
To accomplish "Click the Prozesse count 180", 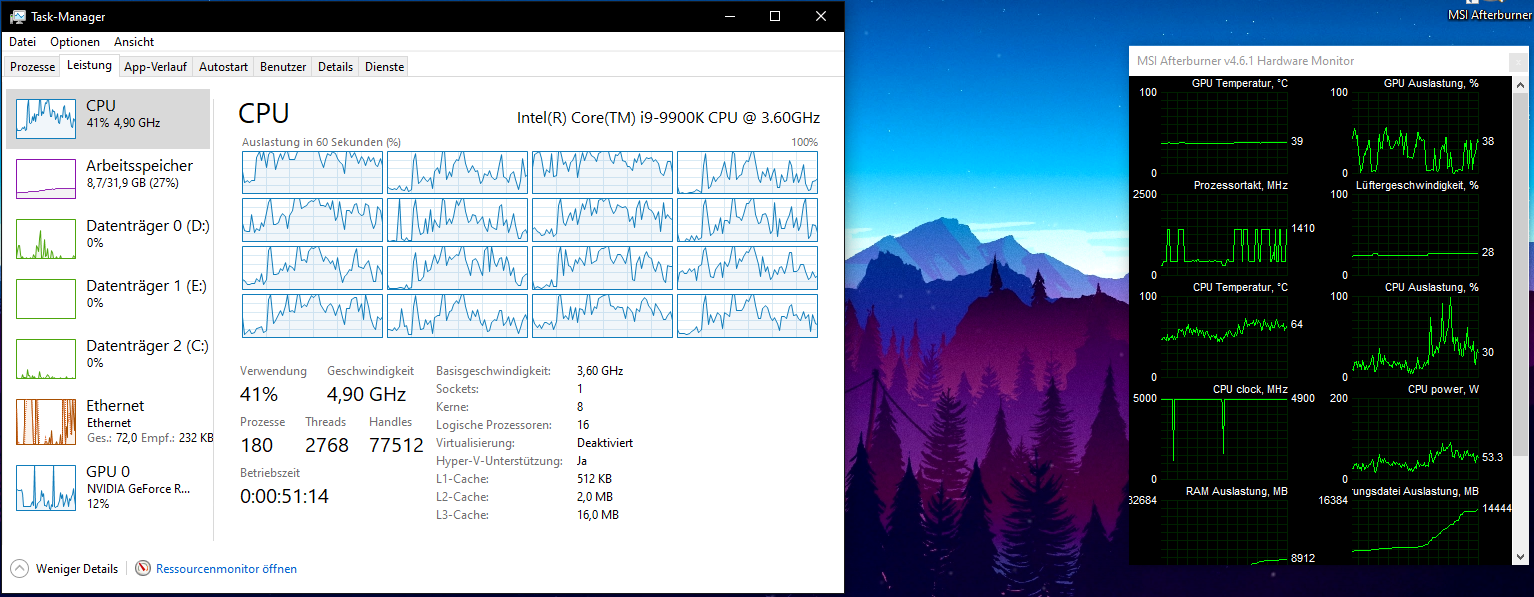I will [257, 445].
